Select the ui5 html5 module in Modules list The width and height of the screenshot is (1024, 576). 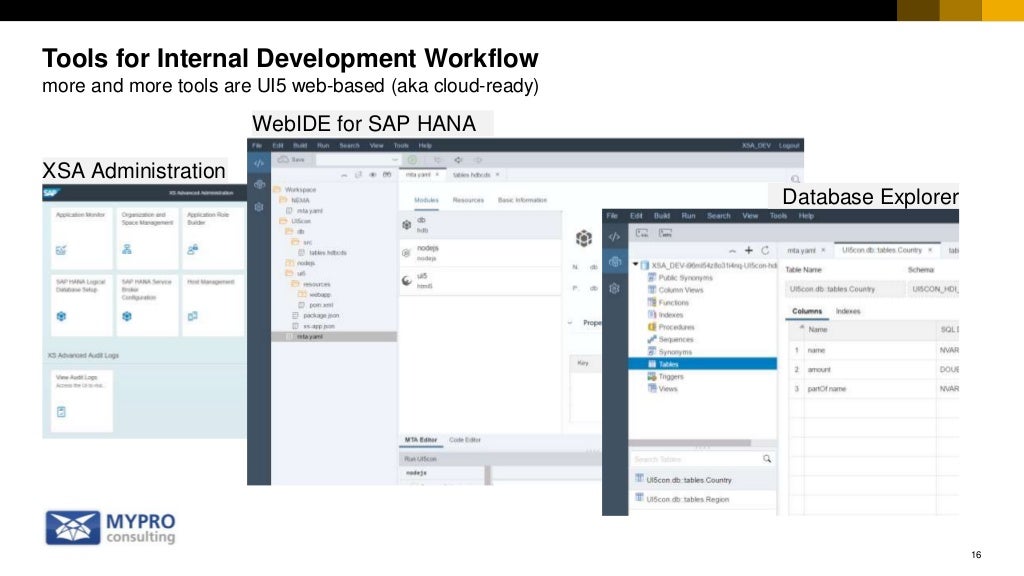pos(480,281)
